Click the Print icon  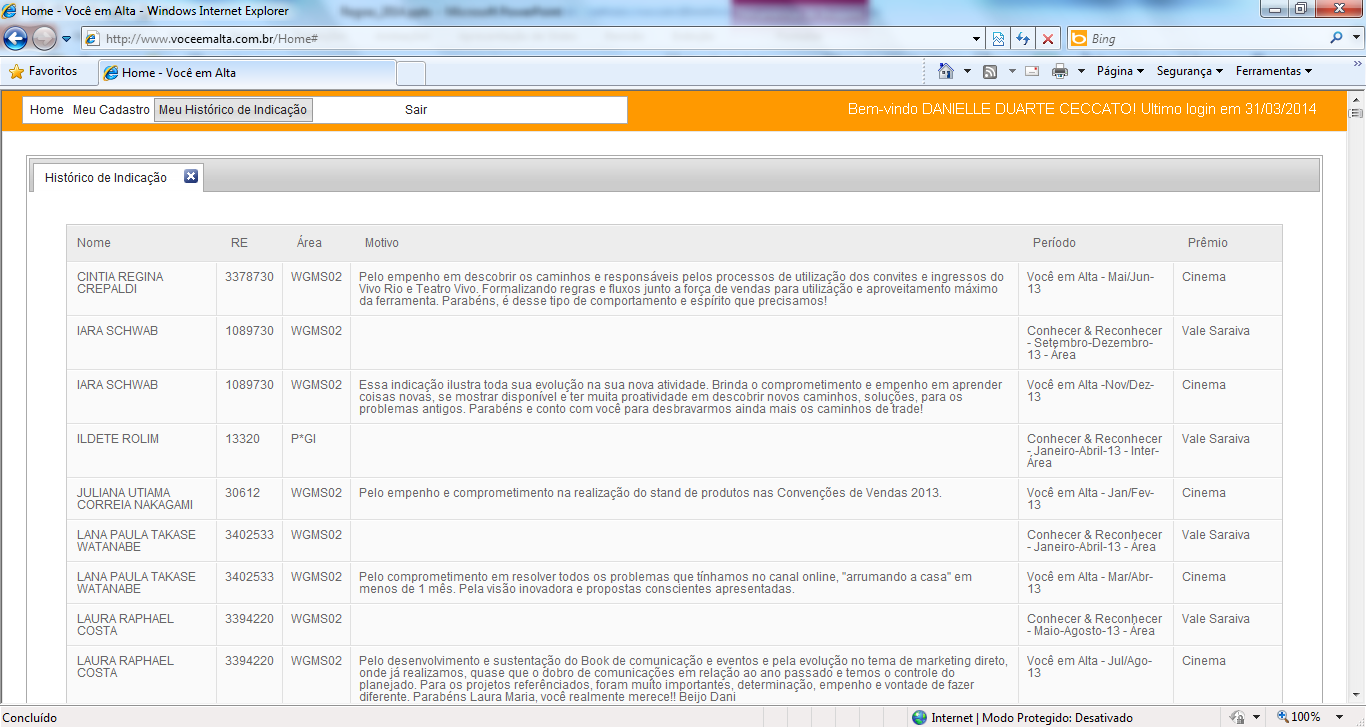[x=1060, y=72]
